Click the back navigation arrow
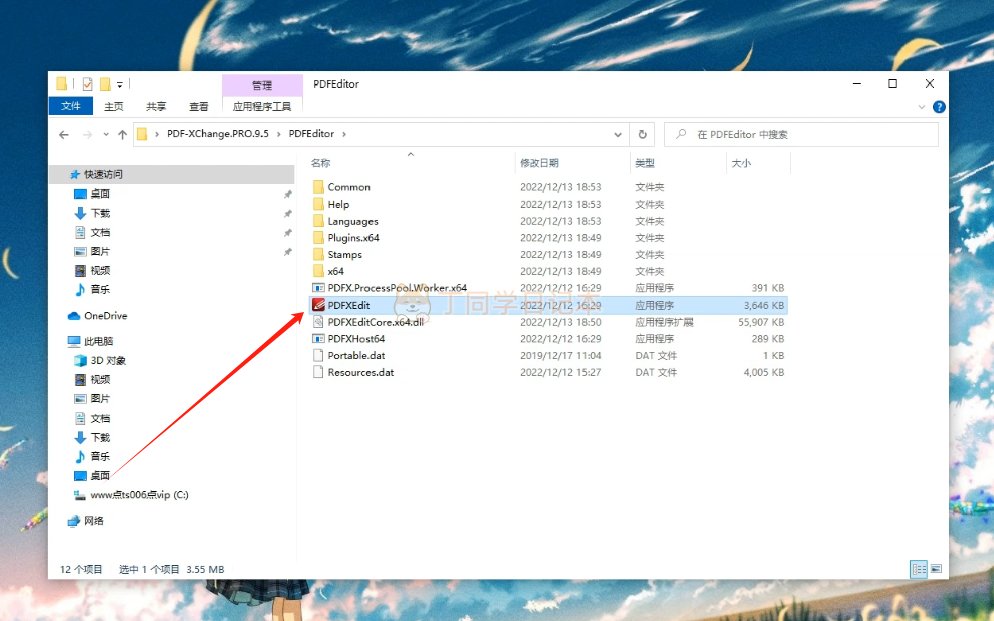Viewport: 994px width, 621px height. [x=64, y=134]
